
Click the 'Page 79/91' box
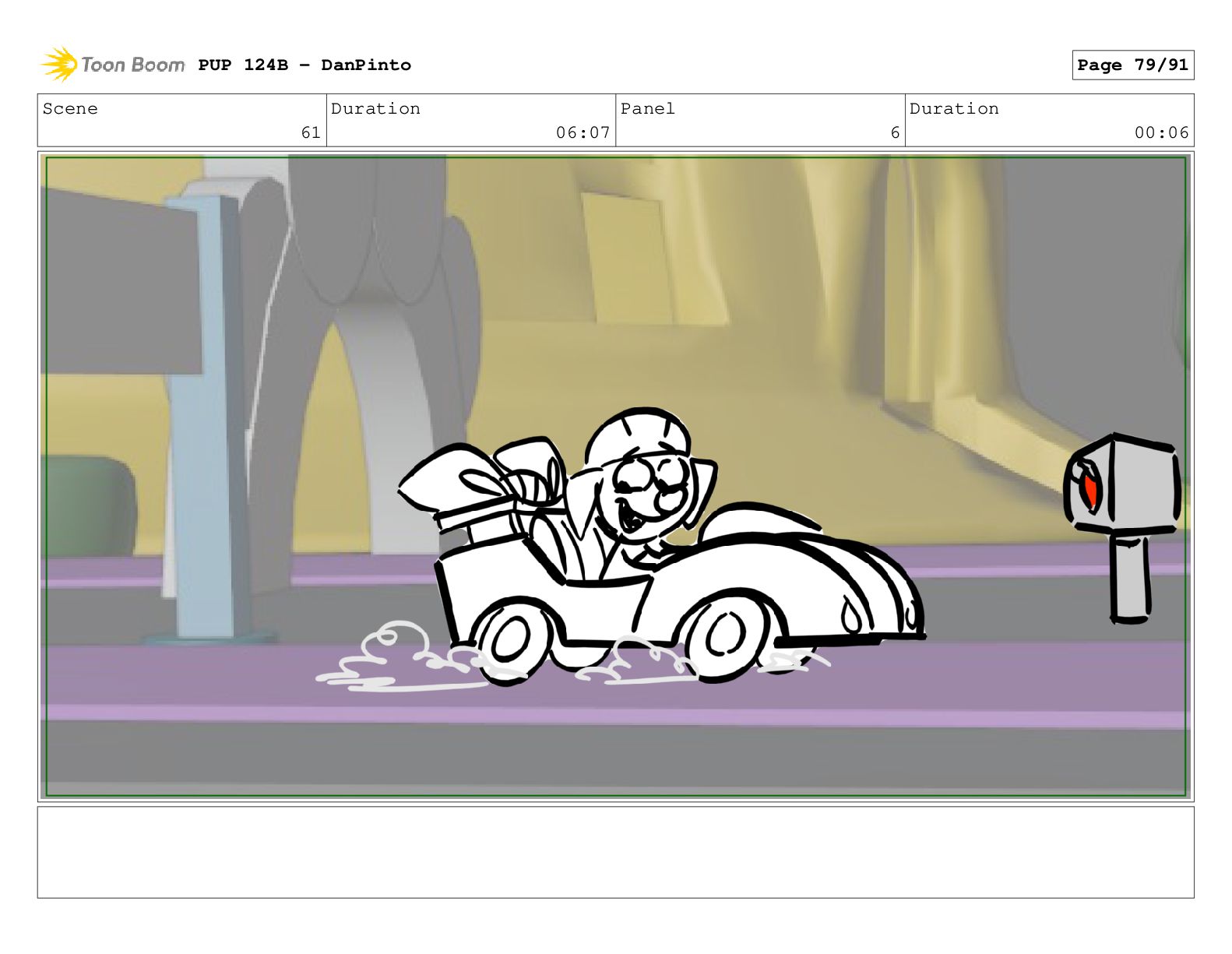[1132, 65]
